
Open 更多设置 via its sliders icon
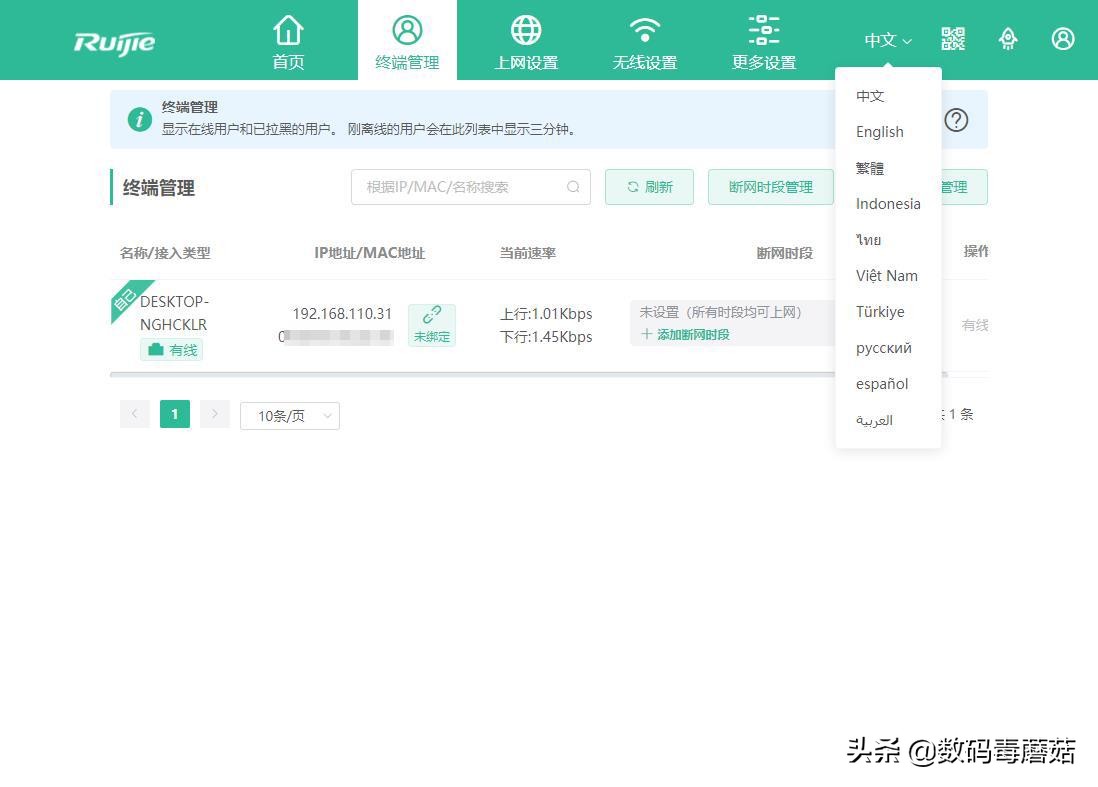pos(763,29)
